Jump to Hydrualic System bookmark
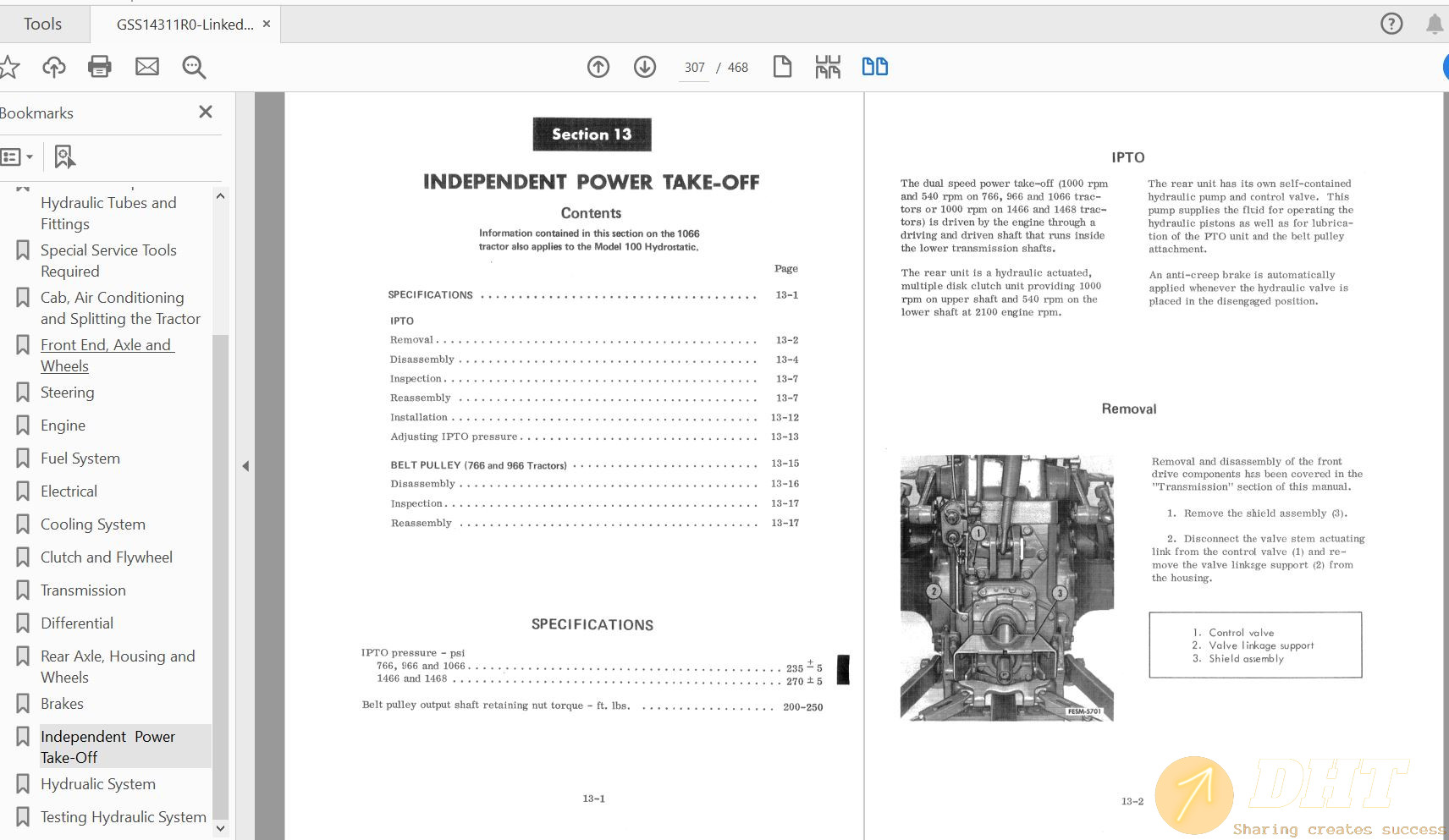Image resolution: width=1449 pixels, height=840 pixels. pyautogui.click(x=98, y=784)
